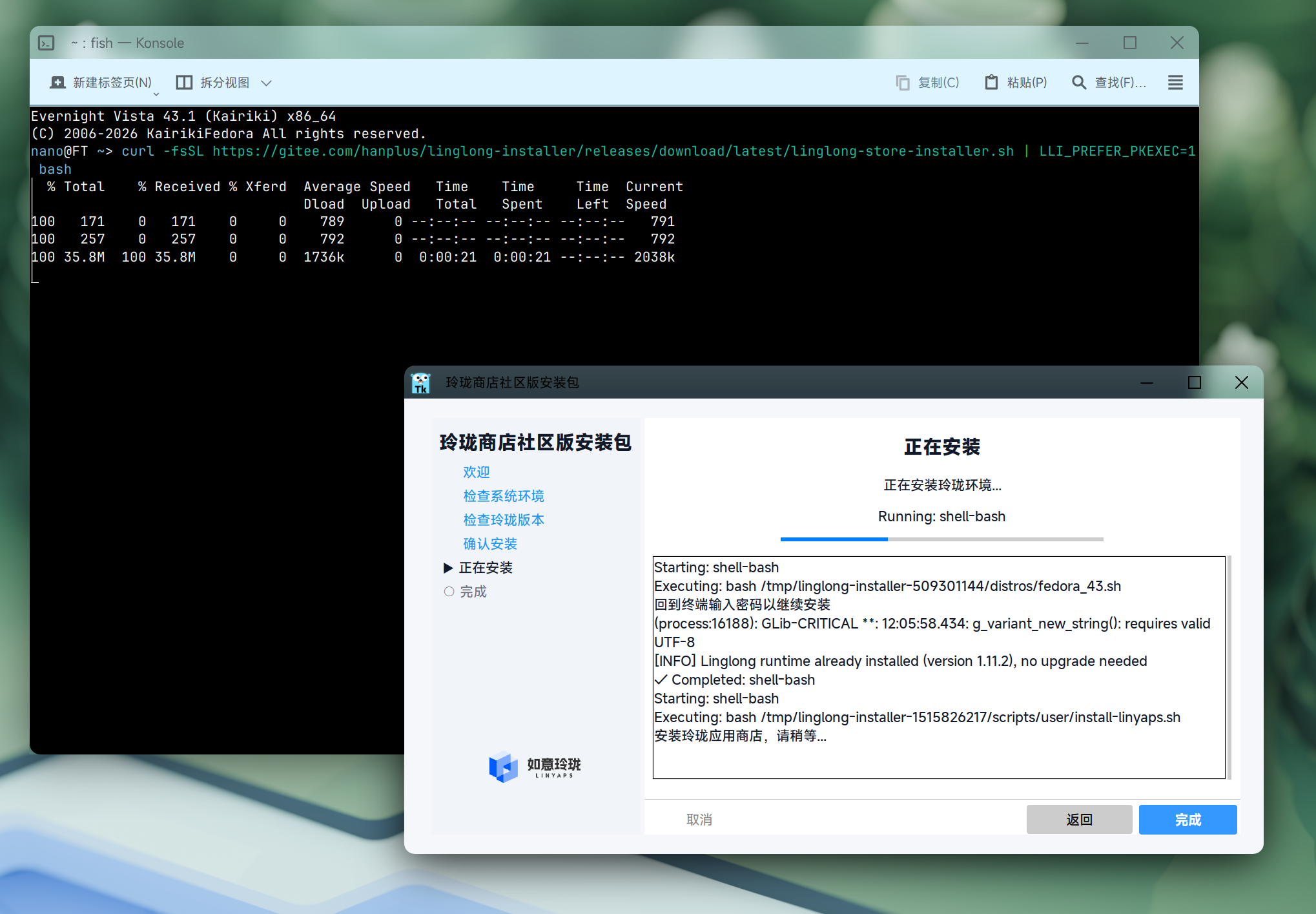Image resolution: width=1316 pixels, height=914 pixels.
Task: Open the New Tab dropdown arrow
Action: pos(156,94)
